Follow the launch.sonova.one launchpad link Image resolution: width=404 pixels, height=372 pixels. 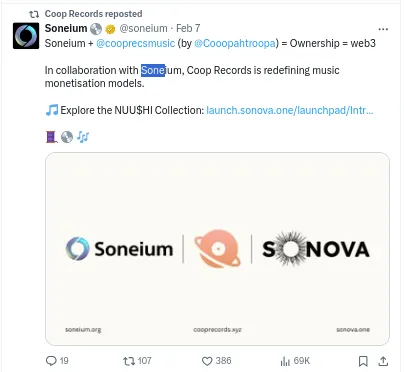point(290,110)
